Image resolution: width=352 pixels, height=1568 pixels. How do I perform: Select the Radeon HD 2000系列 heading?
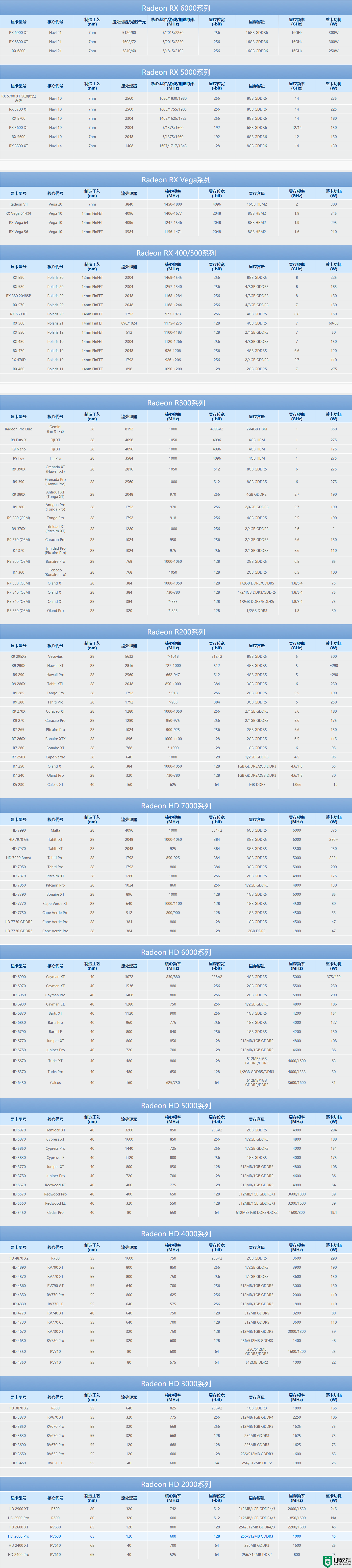coord(176,1485)
